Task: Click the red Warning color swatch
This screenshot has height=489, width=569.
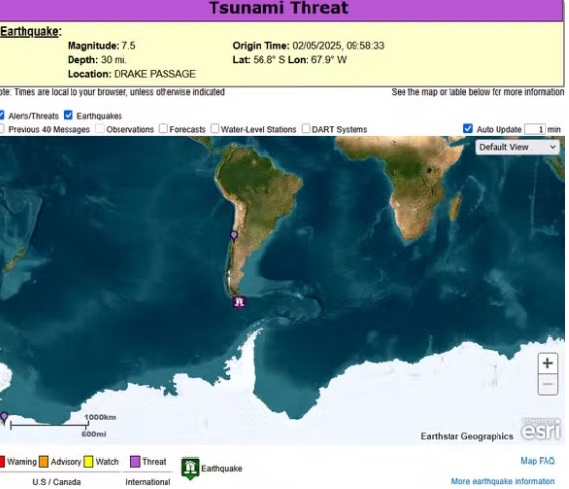Action: click(x=2, y=462)
